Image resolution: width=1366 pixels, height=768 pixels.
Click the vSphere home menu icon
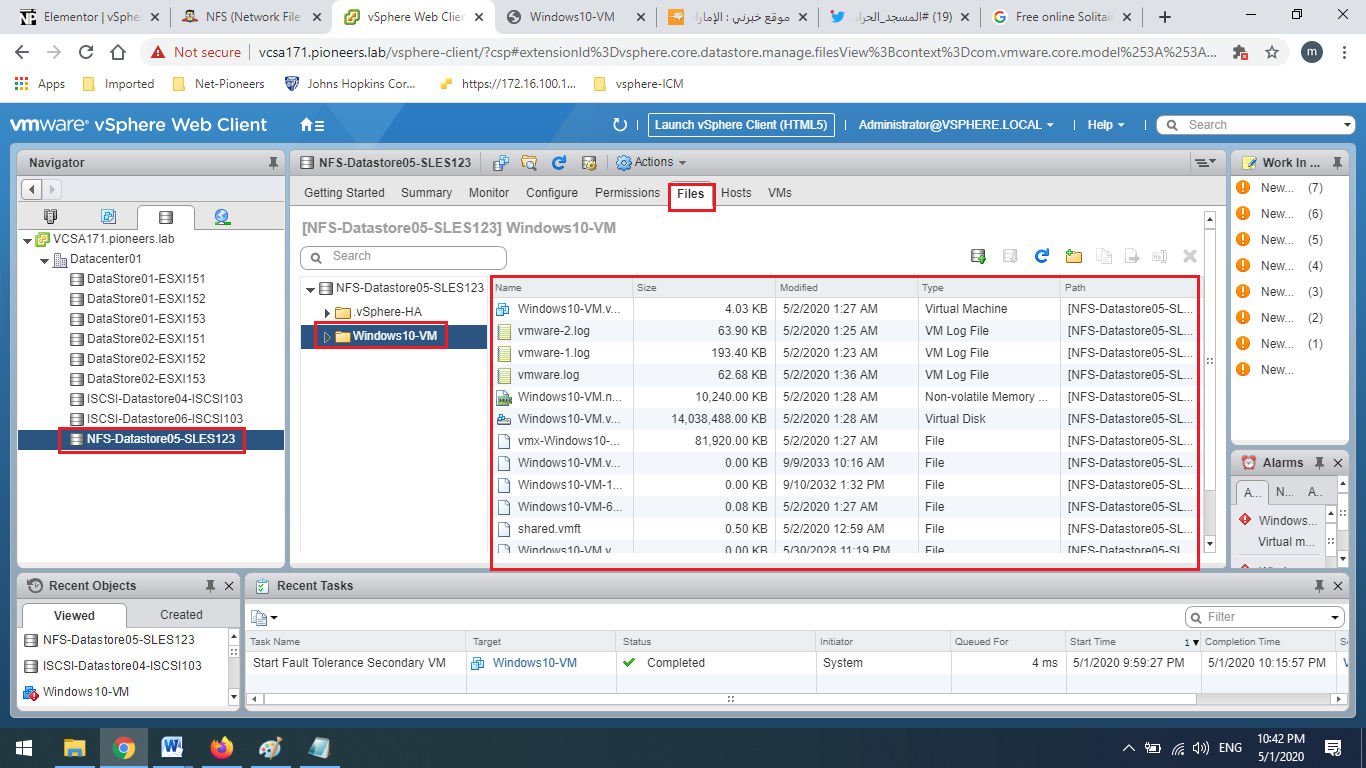tap(312, 125)
